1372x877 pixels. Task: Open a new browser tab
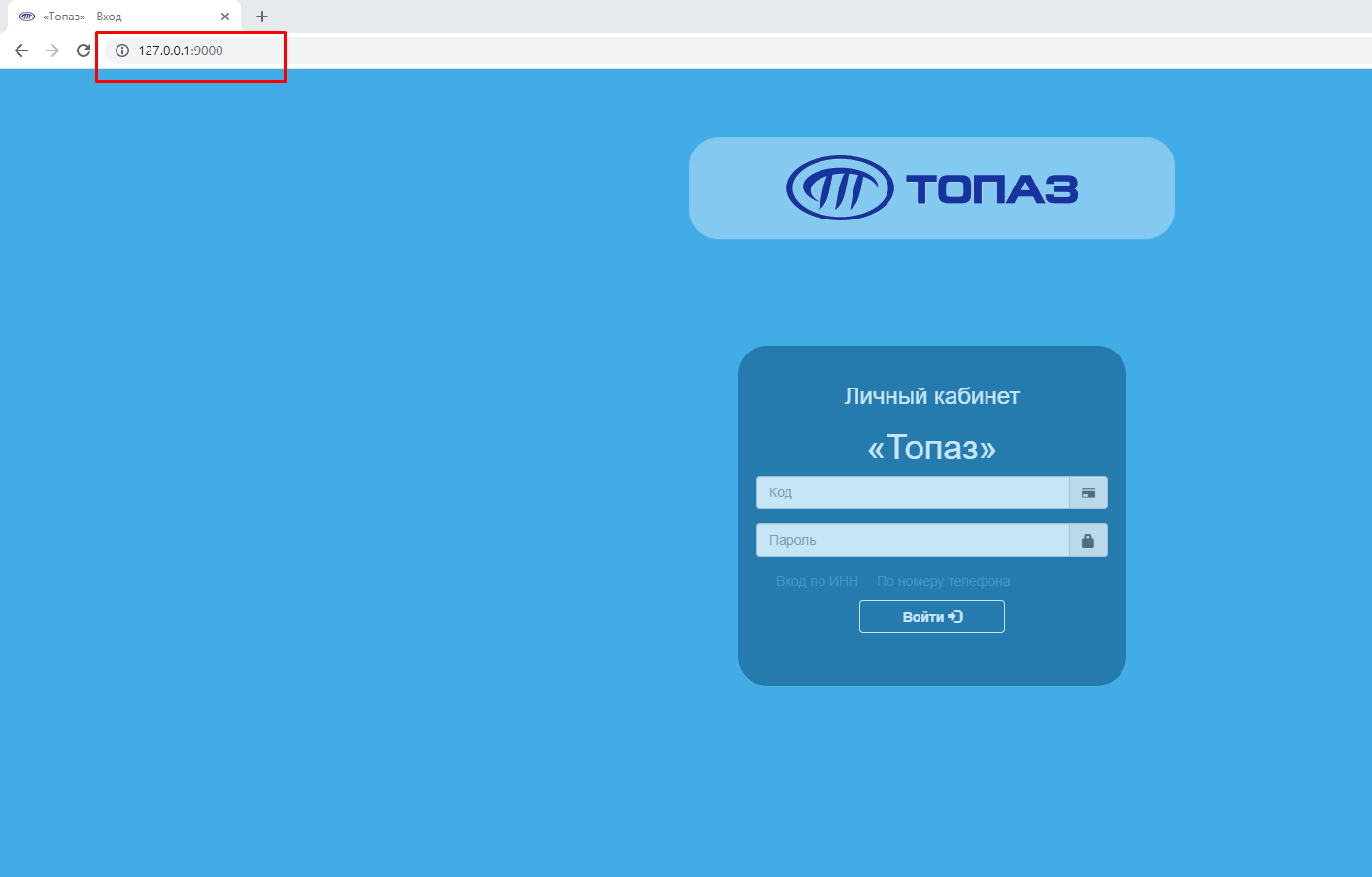[x=262, y=17]
